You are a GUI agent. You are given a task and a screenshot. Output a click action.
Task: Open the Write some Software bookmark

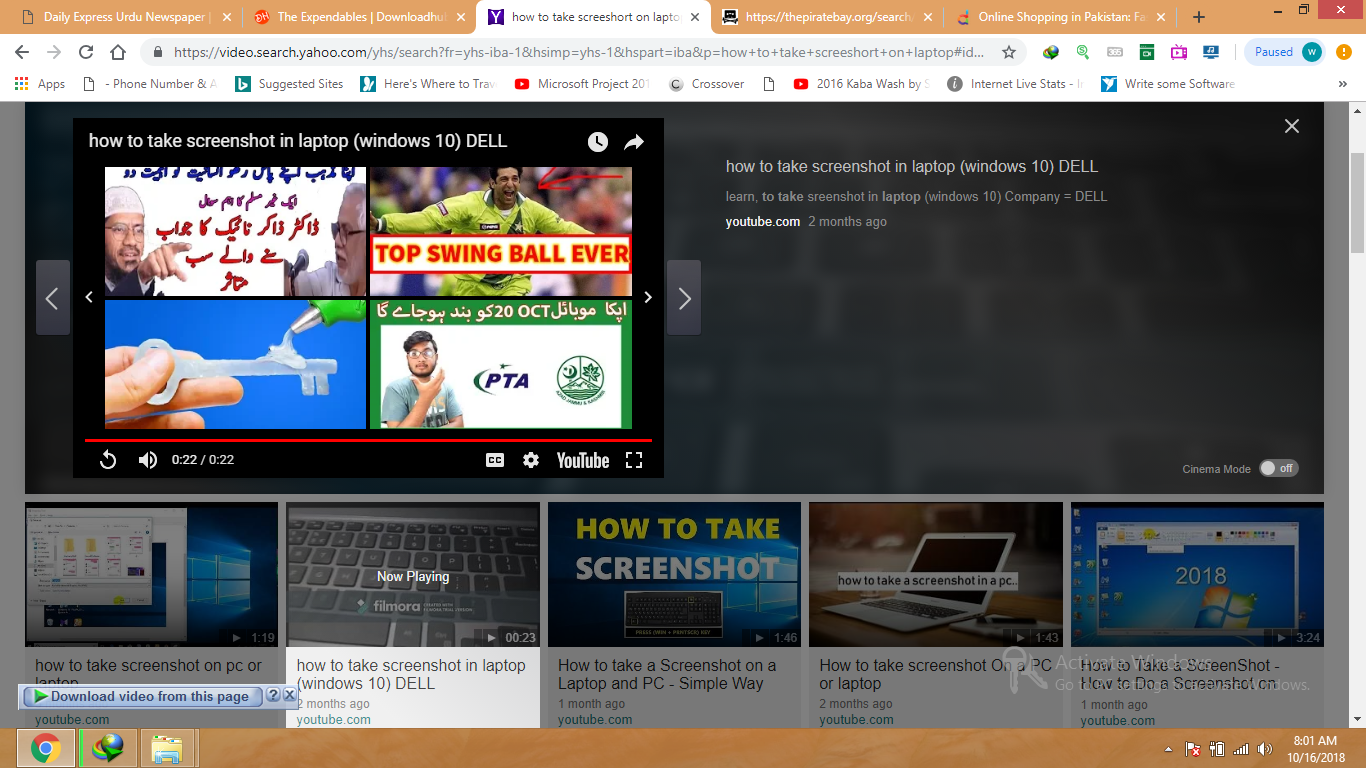[x=1168, y=84]
